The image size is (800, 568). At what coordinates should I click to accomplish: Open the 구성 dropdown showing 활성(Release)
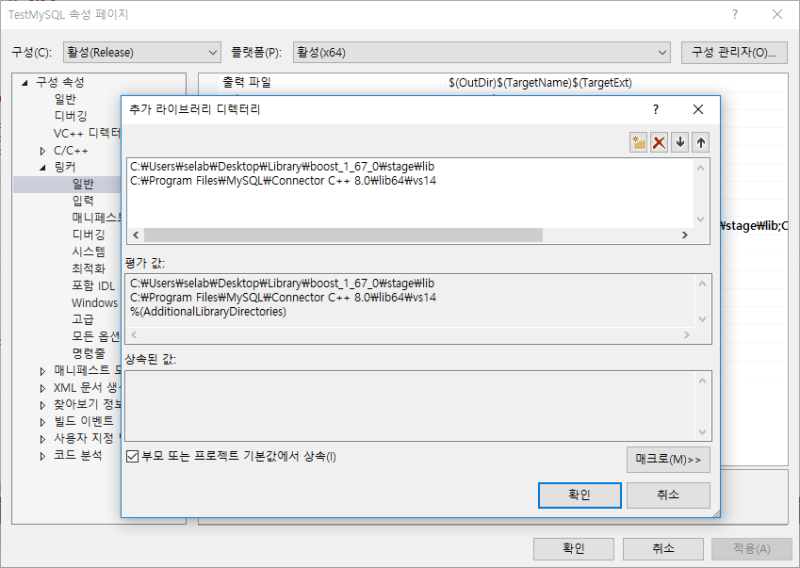142,53
